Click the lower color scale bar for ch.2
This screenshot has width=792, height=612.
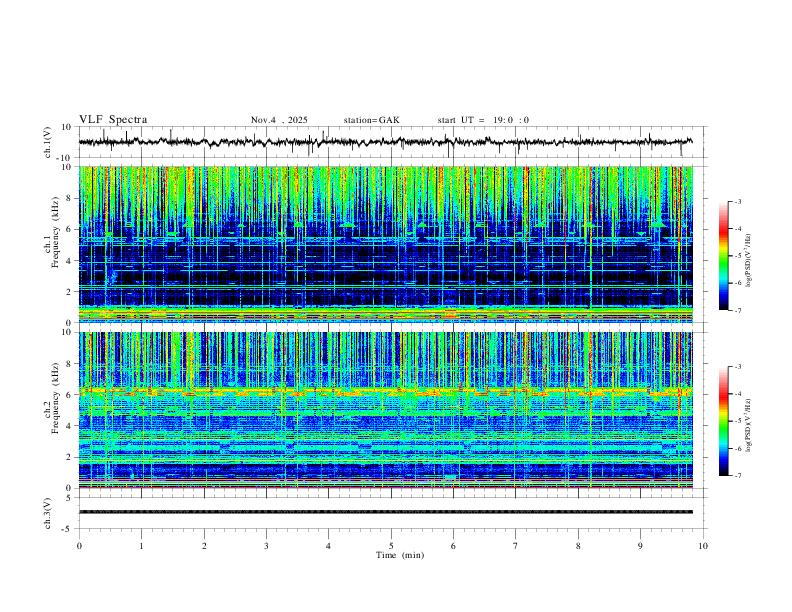pyautogui.click(x=724, y=421)
